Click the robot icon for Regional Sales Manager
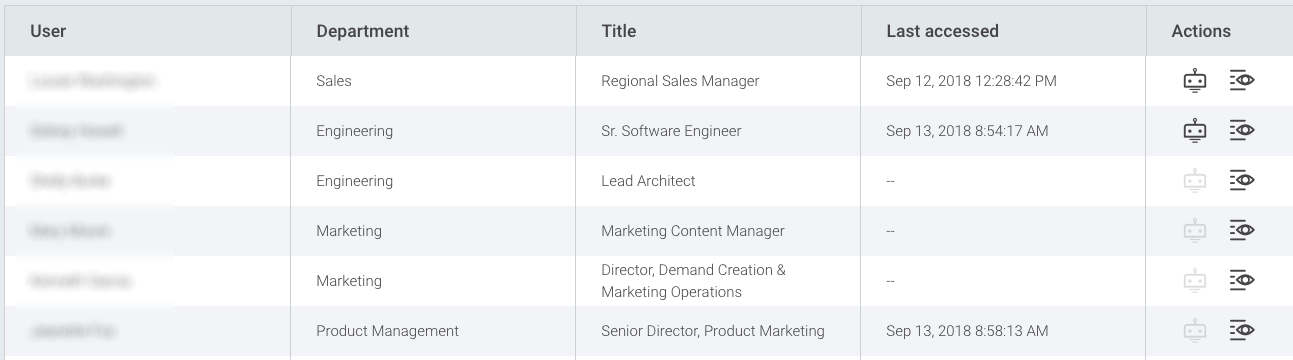Image resolution: width=1293 pixels, height=360 pixels. (x=1194, y=81)
